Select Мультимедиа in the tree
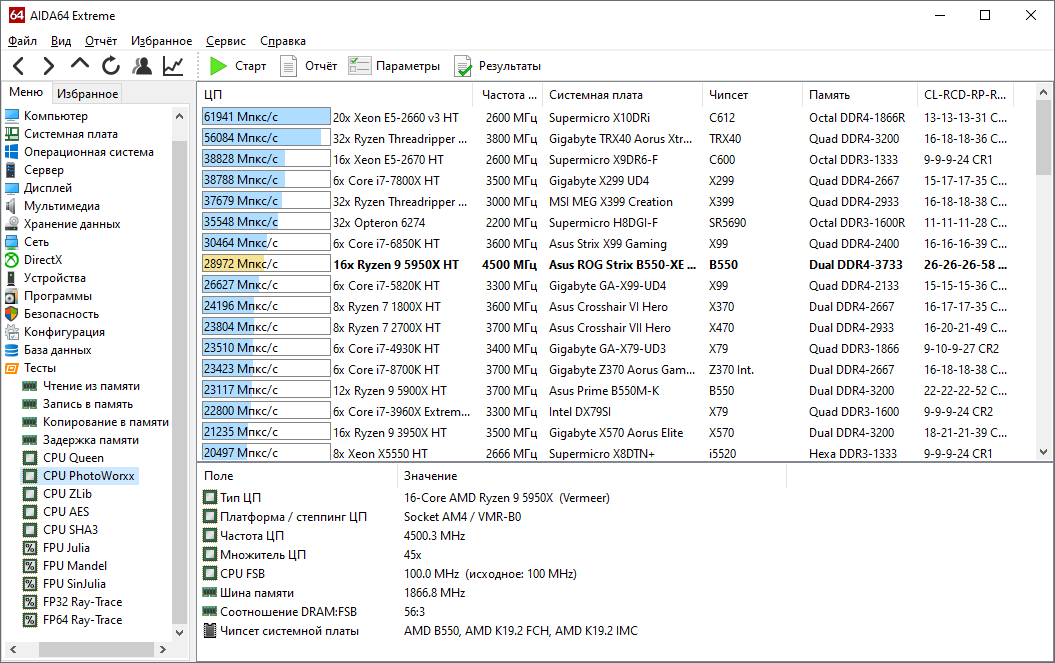This screenshot has height=663, width=1055. click(x=62, y=206)
